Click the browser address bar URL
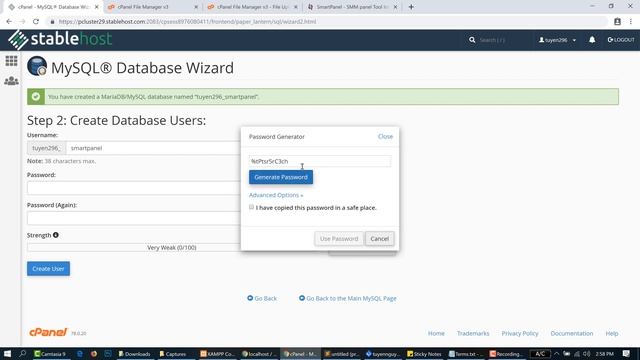The height and width of the screenshot is (360, 640). [187, 22]
